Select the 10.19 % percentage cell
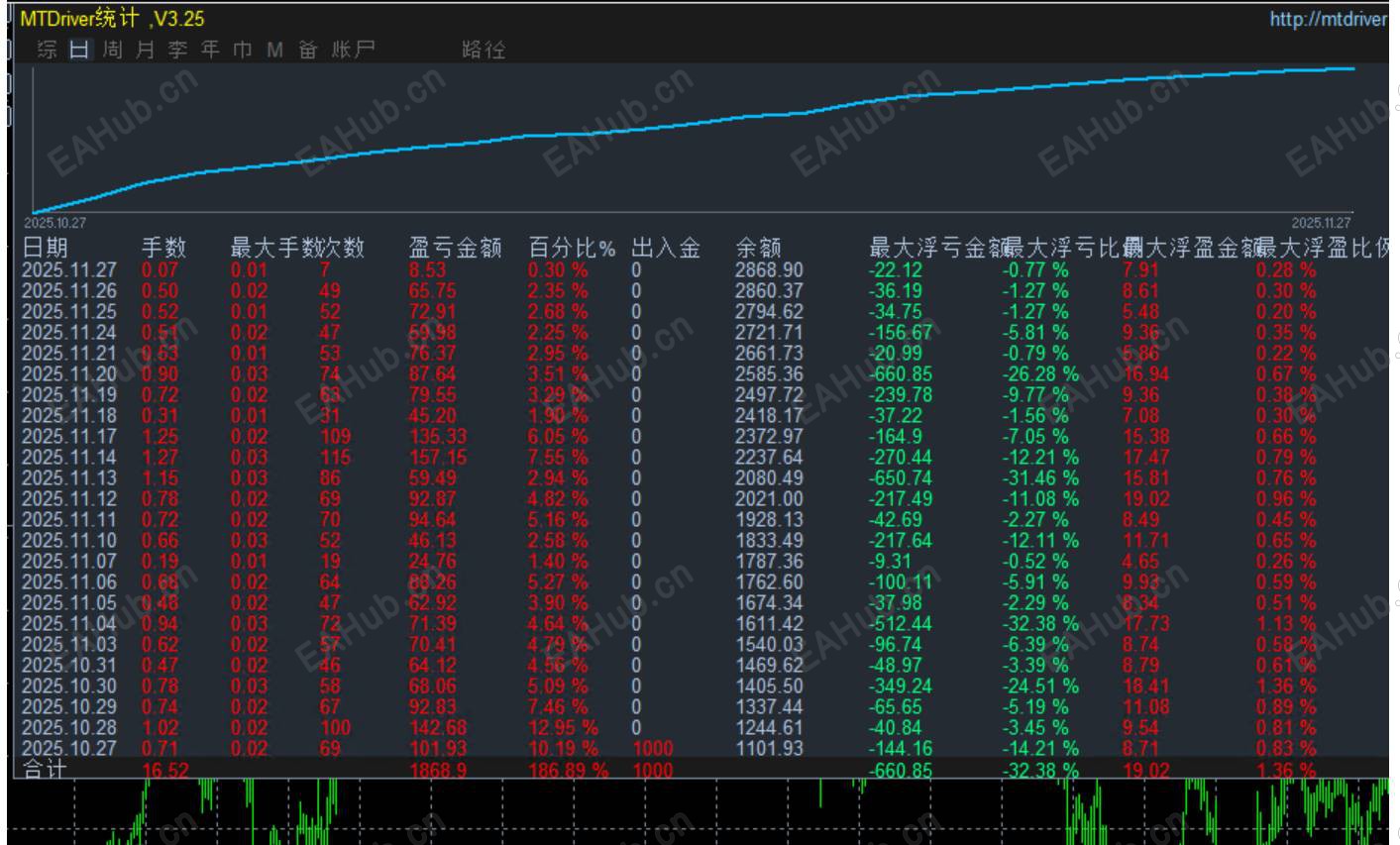This screenshot has height=845, width=1400. coord(564,749)
